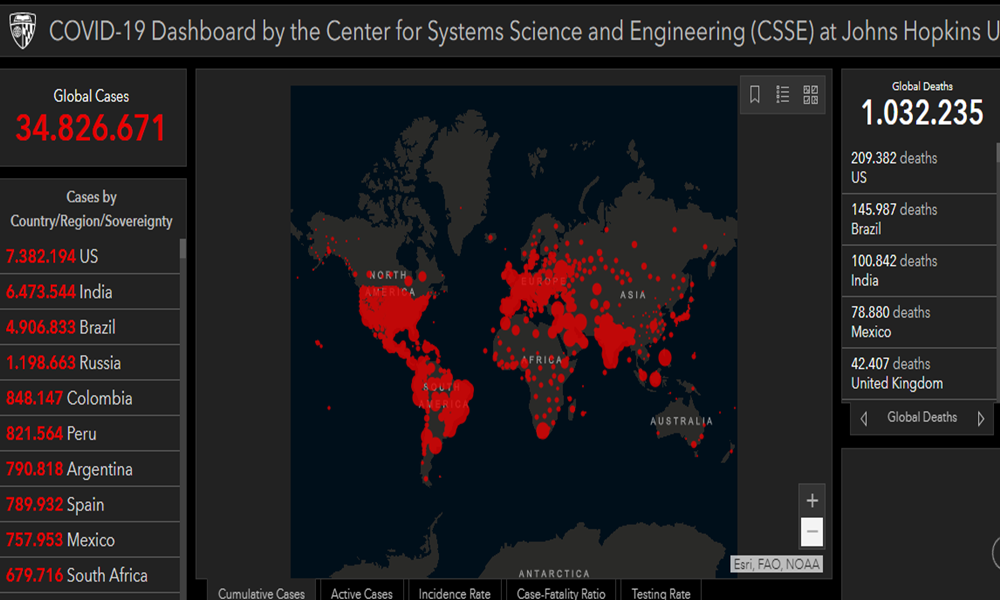This screenshot has width=1000, height=600.
Task: Click the Johns Hopkins shield logo
Action: coord(22,31)
